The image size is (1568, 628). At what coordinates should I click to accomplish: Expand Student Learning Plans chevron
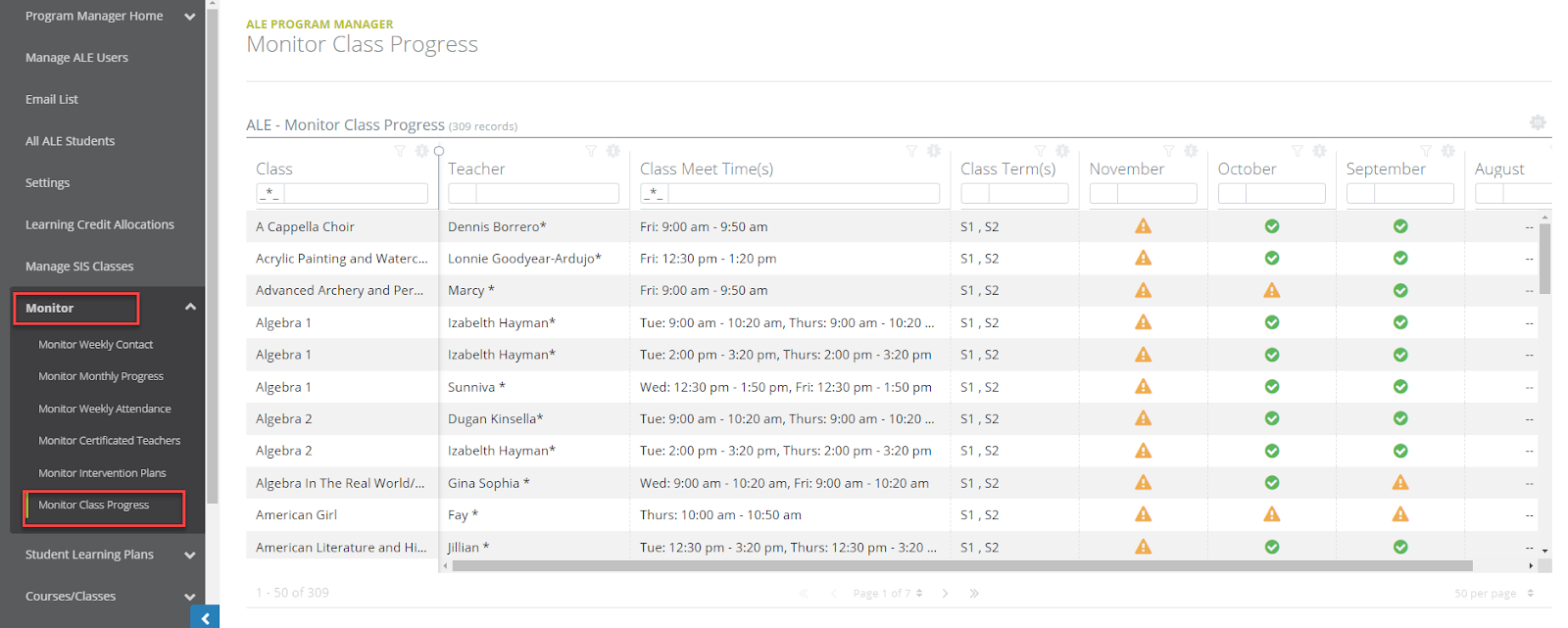coord(190,555)
